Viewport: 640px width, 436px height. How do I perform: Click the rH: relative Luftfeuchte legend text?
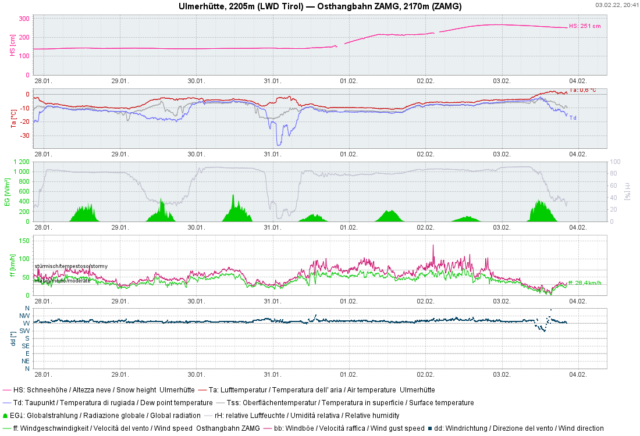coord(307,416)
